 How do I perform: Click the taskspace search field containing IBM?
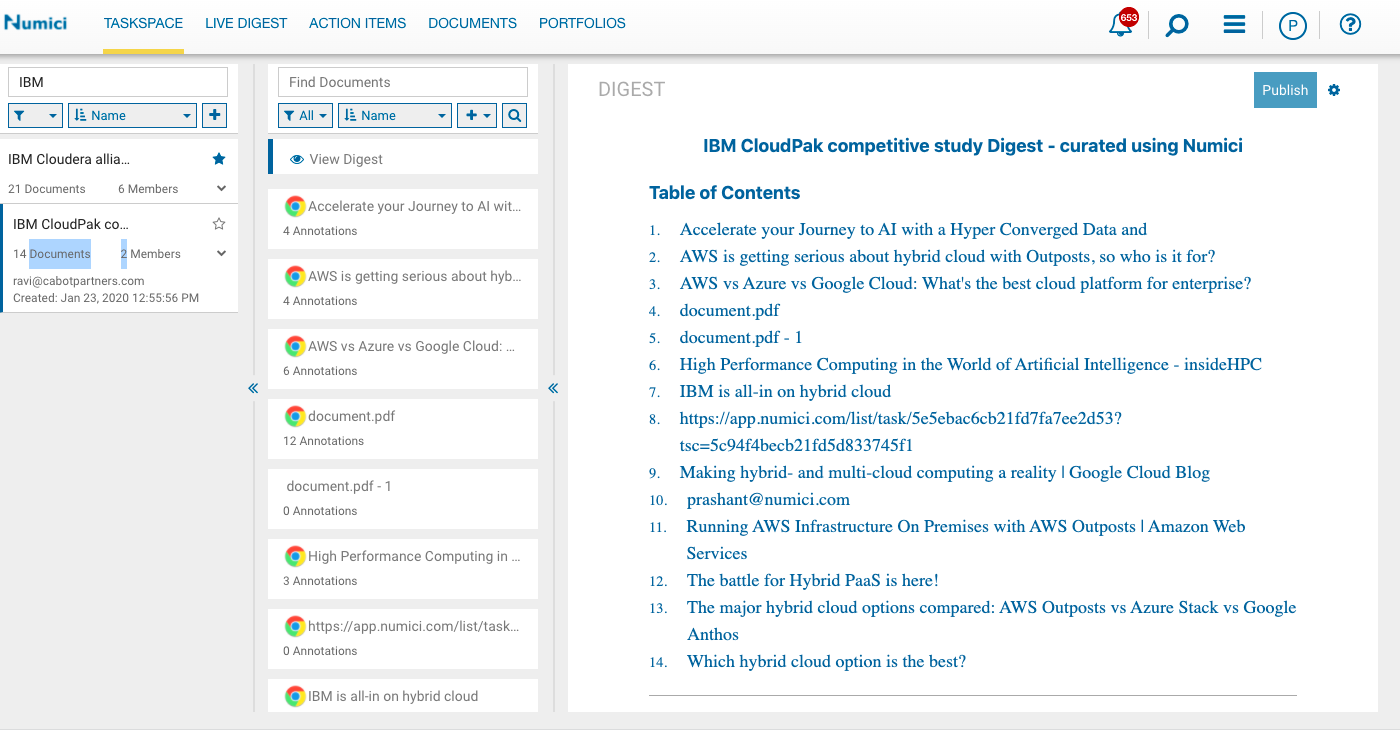118,82
